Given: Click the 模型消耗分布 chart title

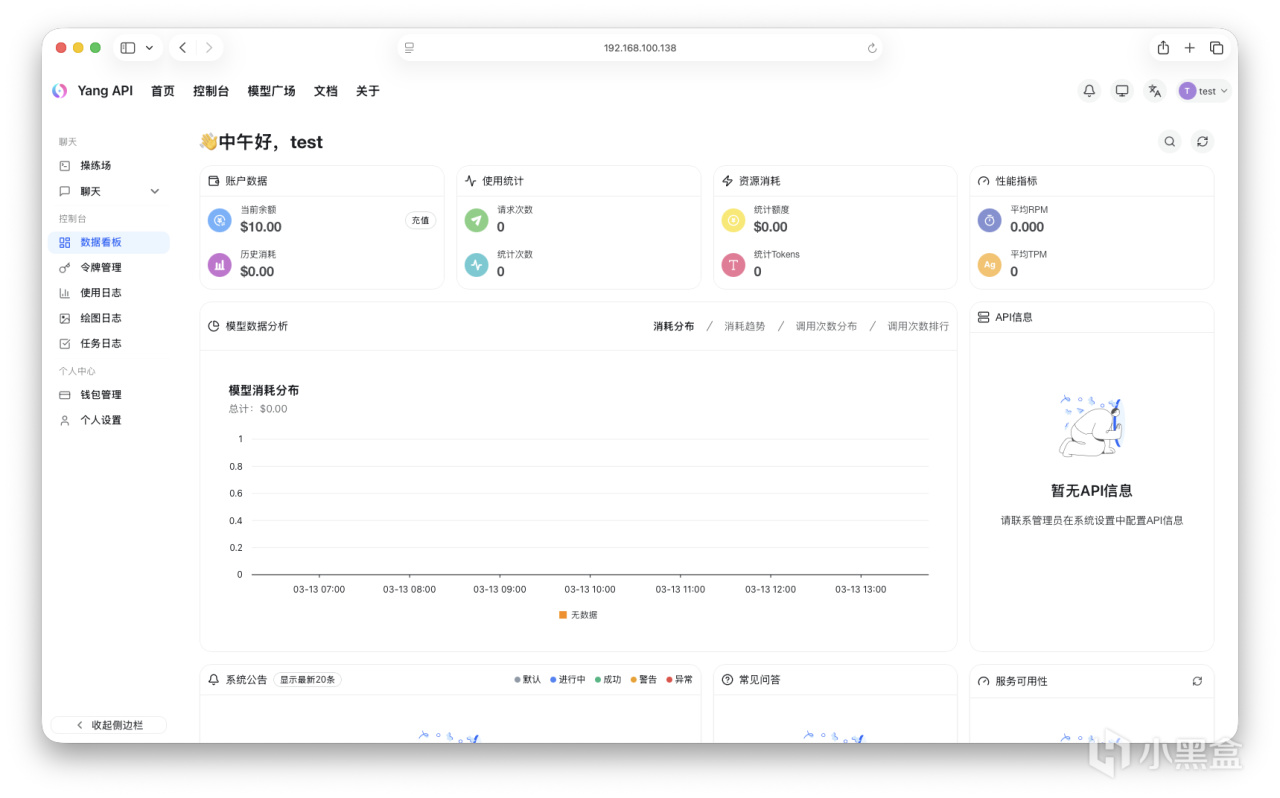Looking at the screenshot, I should [x=264, y=390].
